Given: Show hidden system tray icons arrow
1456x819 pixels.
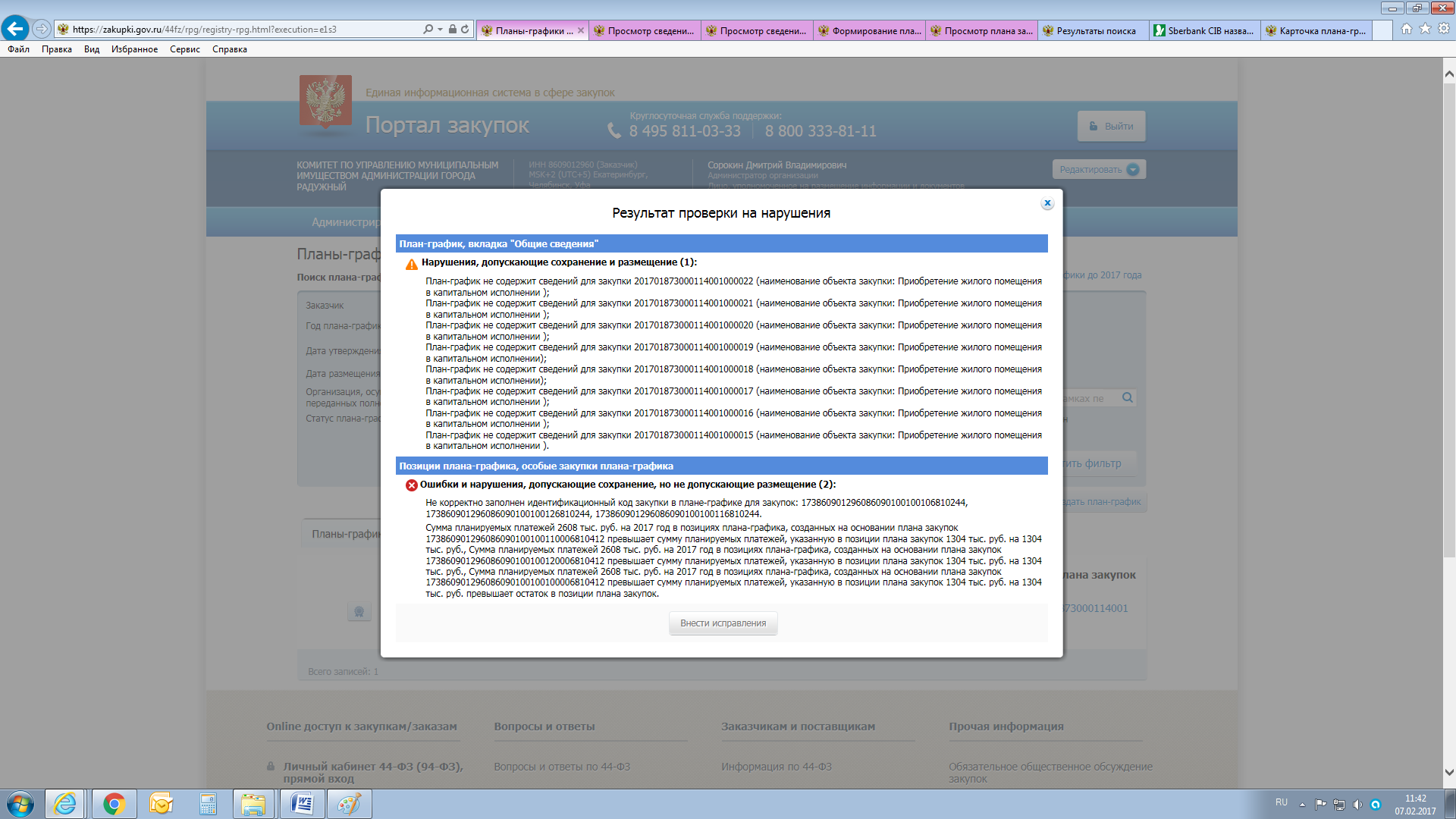Looking at the screenshot, I should [1302, 804].
